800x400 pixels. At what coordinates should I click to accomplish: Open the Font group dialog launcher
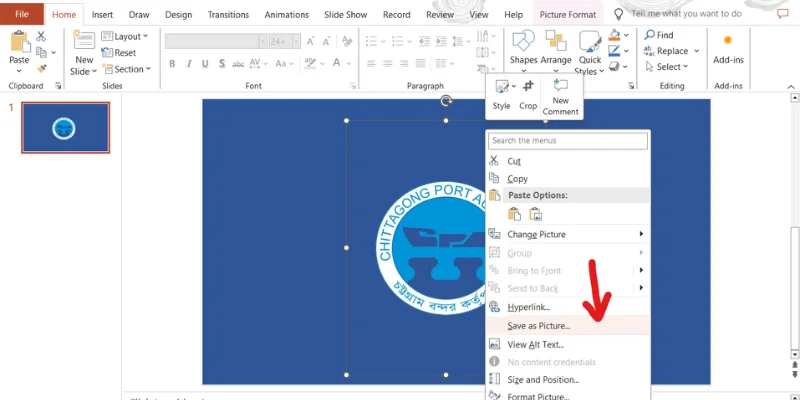(353, 86)
